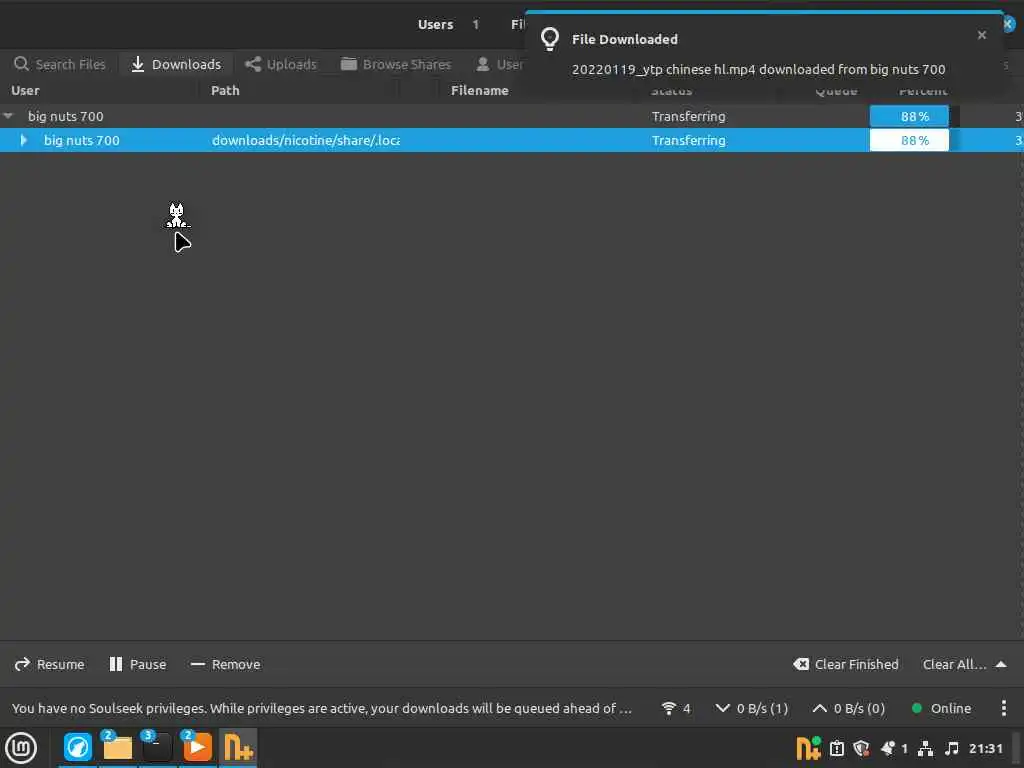1024x768 pixels.
Task: Click the clipboard tray icon
Action: tap(837, 748)
